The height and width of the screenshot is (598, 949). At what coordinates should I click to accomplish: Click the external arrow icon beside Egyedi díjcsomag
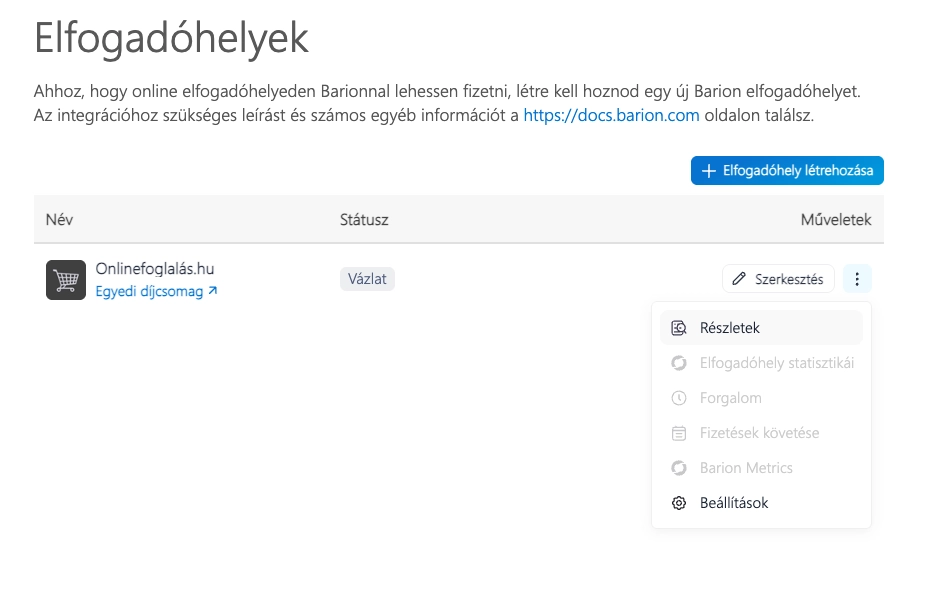tap(213, 292)
